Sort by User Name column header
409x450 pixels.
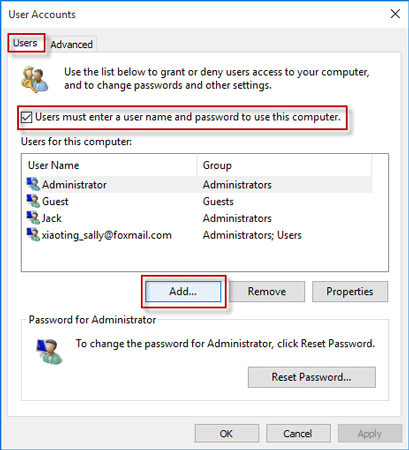click(109, 165)
